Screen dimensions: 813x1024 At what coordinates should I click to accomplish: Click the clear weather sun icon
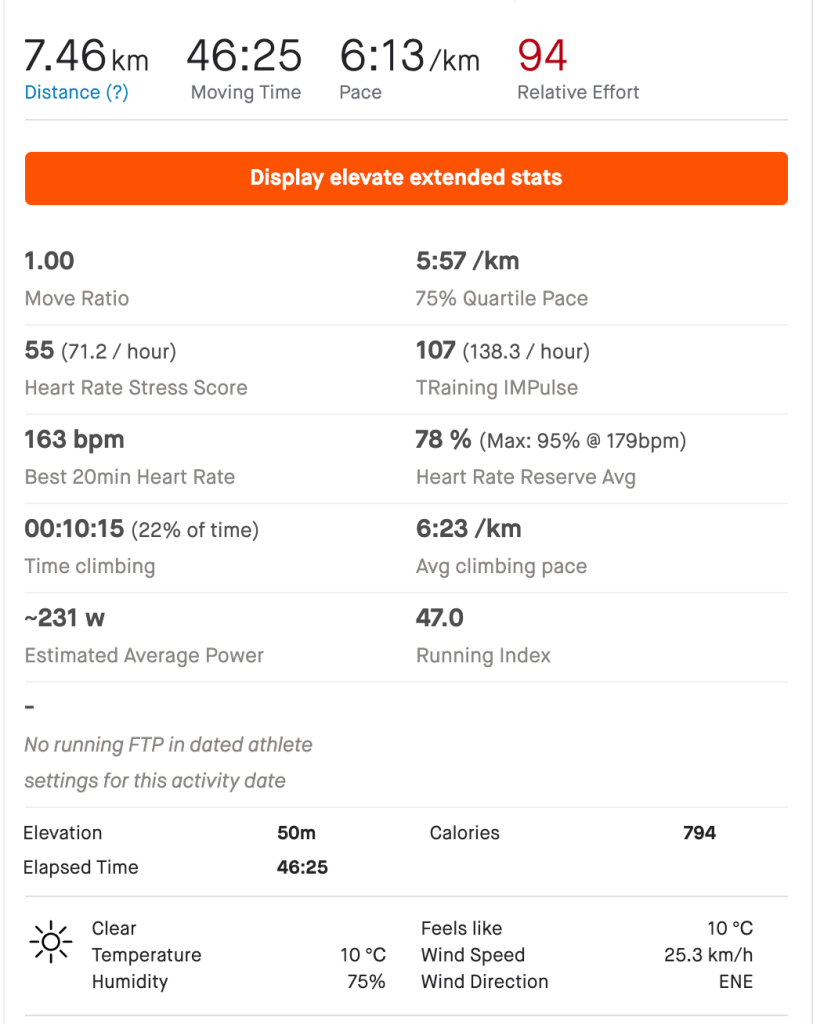(51, 942)
